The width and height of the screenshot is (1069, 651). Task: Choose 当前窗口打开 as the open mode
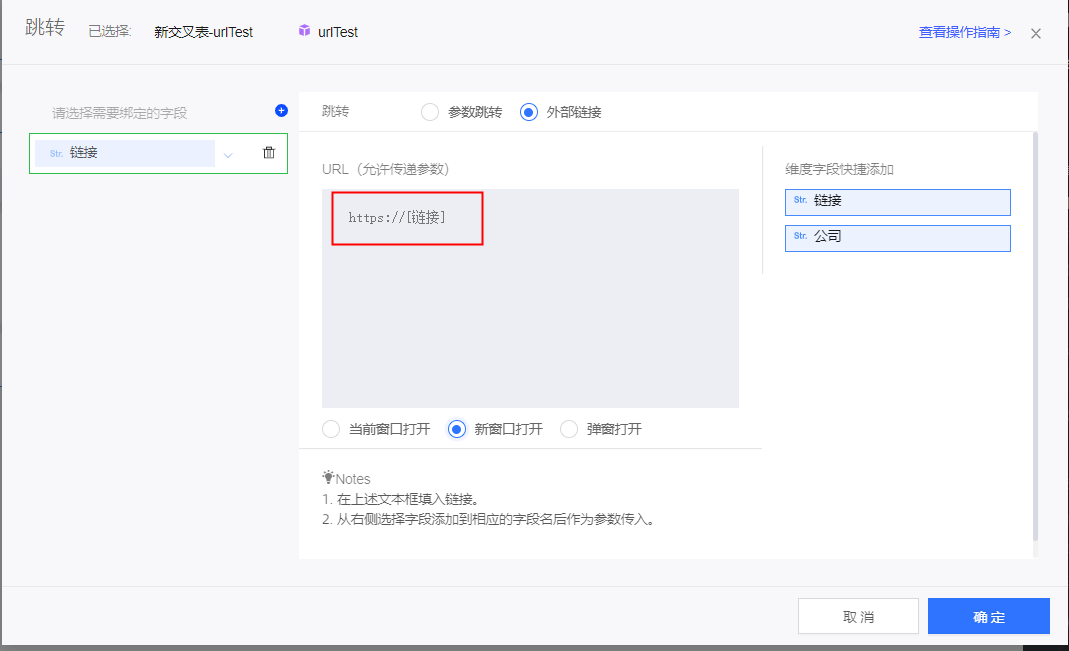331,429
